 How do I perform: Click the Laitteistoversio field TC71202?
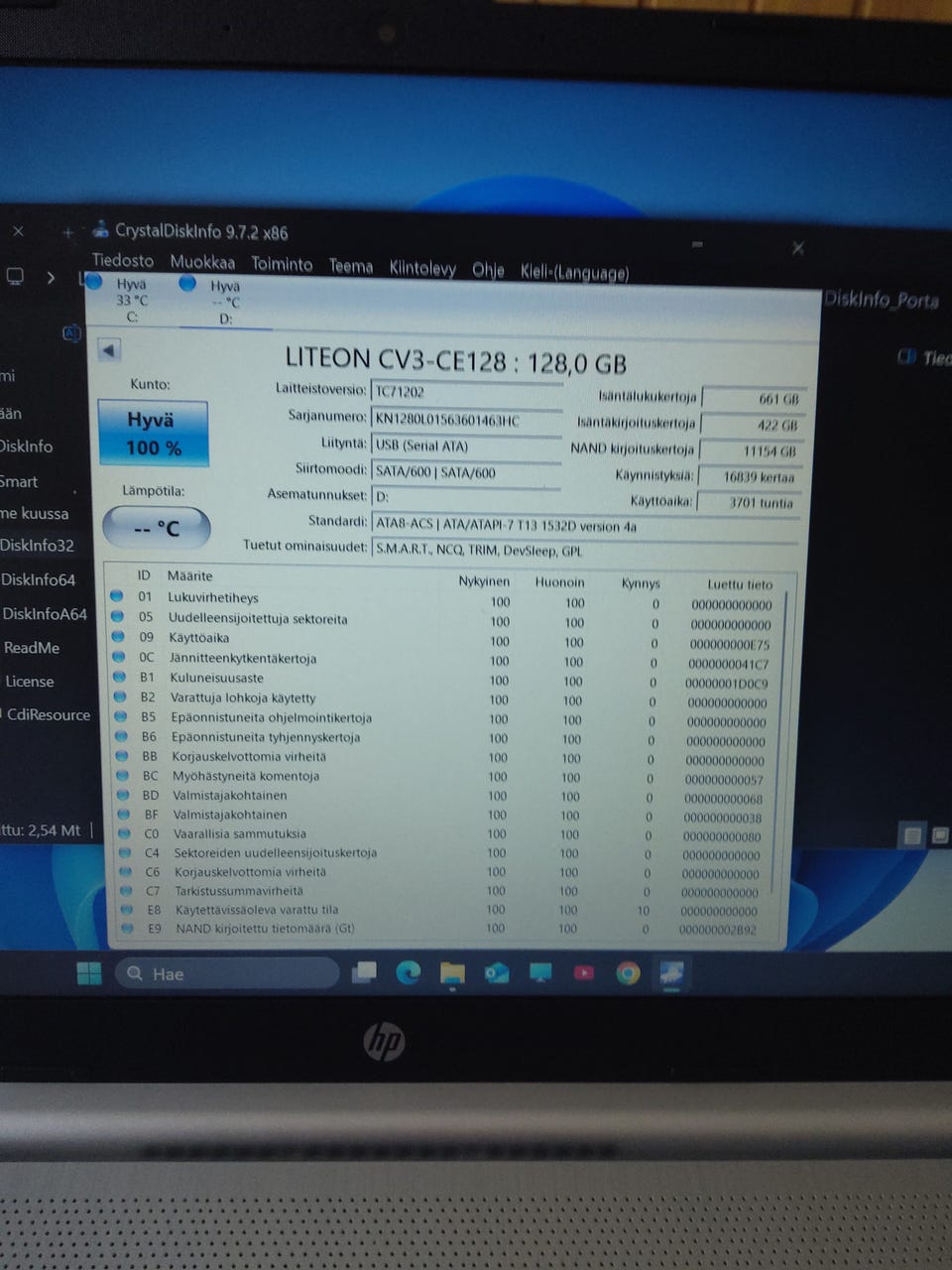pyautogui.click(x=466, y=392)
